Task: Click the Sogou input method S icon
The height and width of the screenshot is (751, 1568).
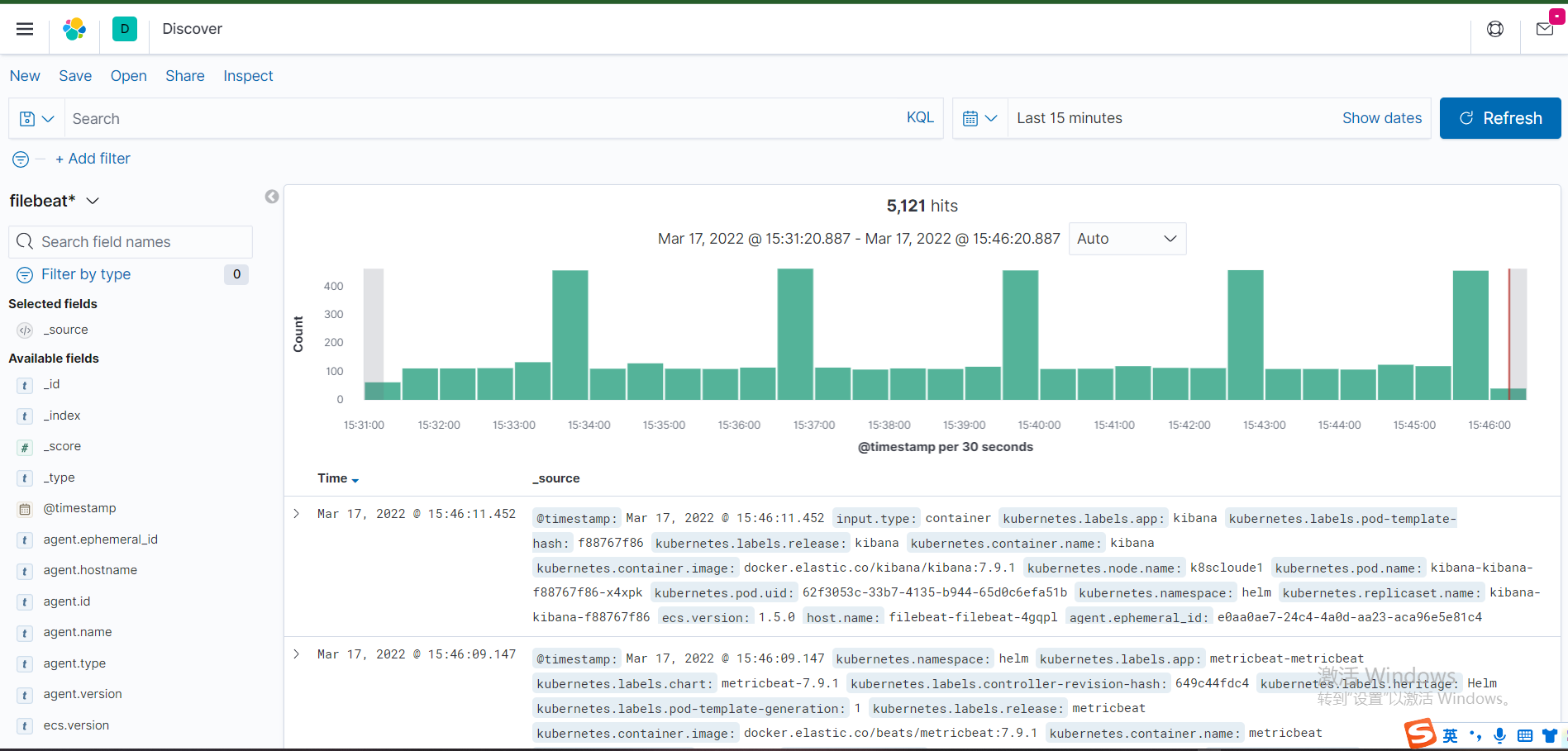Action: (x=1420, y=733)
